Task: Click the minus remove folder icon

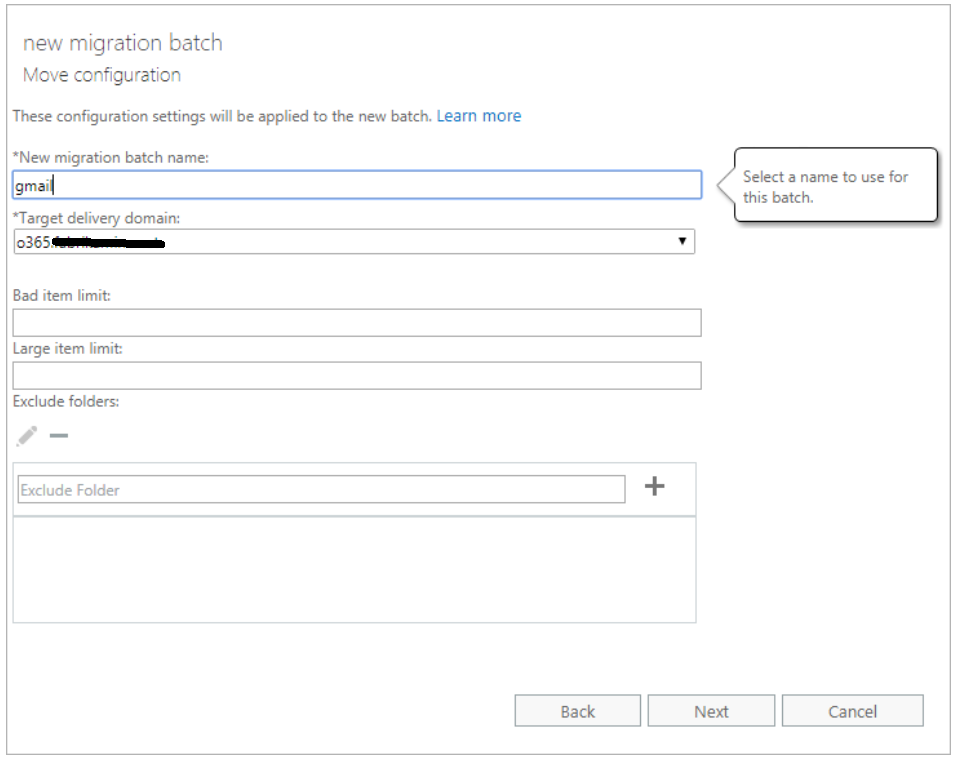Action: pyautogui.click(x=59, y=436)
